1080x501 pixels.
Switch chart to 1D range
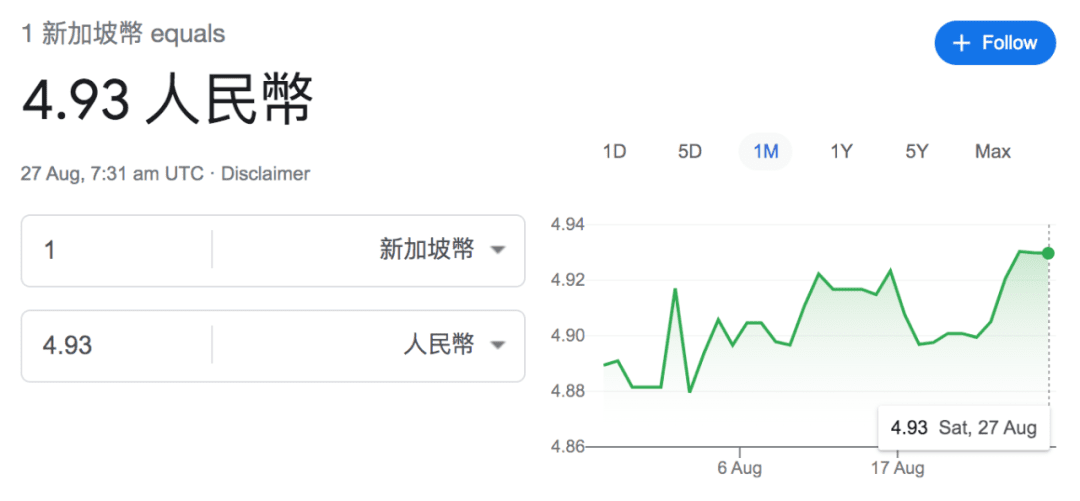coord(614,152)
